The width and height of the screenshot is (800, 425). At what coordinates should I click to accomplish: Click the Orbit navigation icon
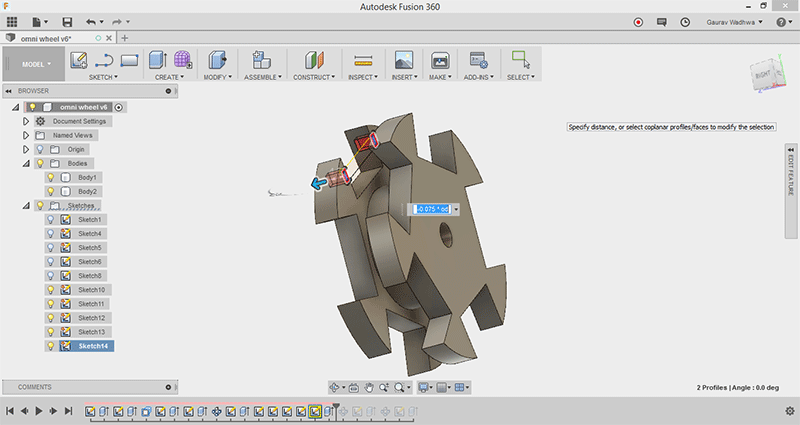pyautogui.click(x=334, y=387)
